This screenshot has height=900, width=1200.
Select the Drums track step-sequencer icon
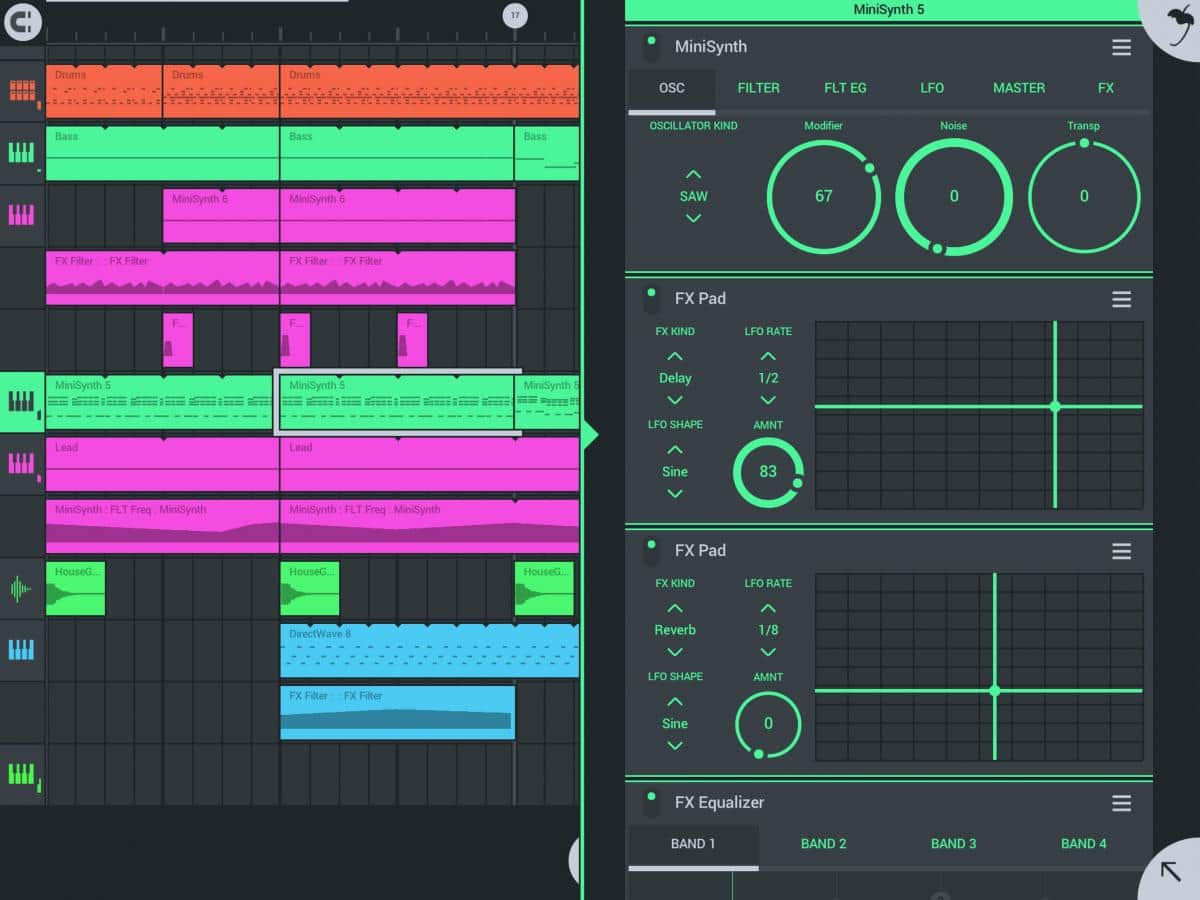(22, 91)
